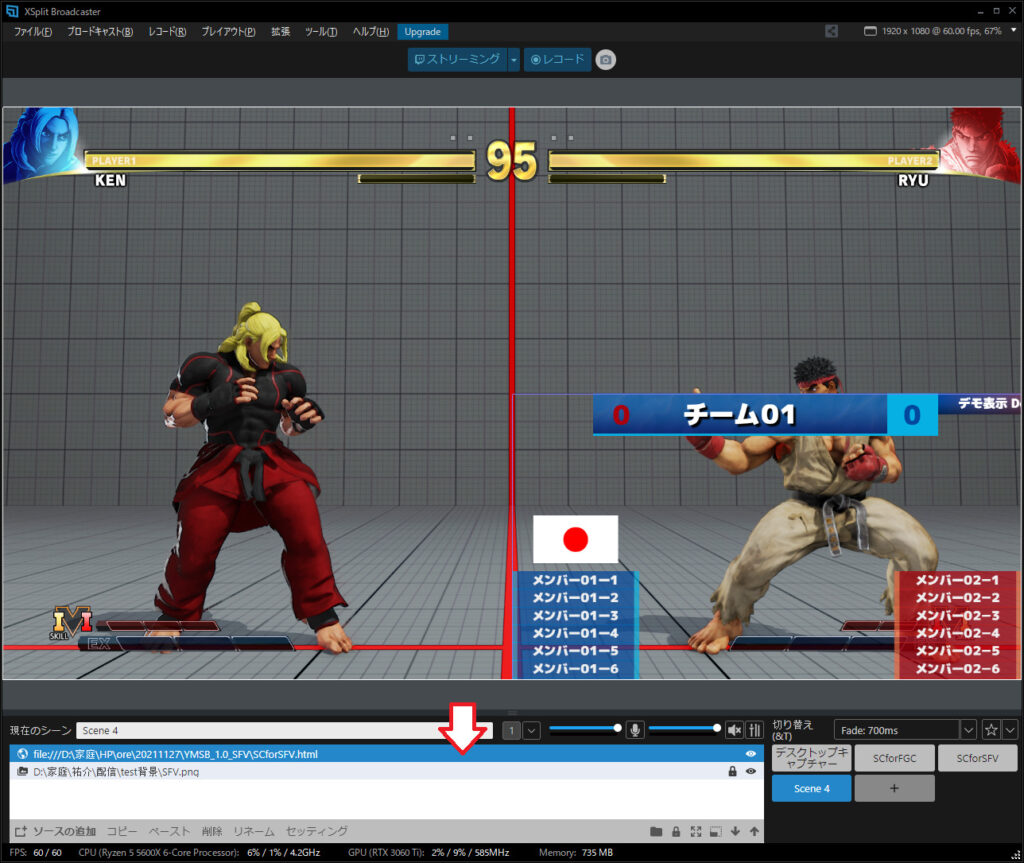Open the ヘルプ menu
Image resolution: width=1024 pixels, height=863 pixels.
click(x=370, y=31)
